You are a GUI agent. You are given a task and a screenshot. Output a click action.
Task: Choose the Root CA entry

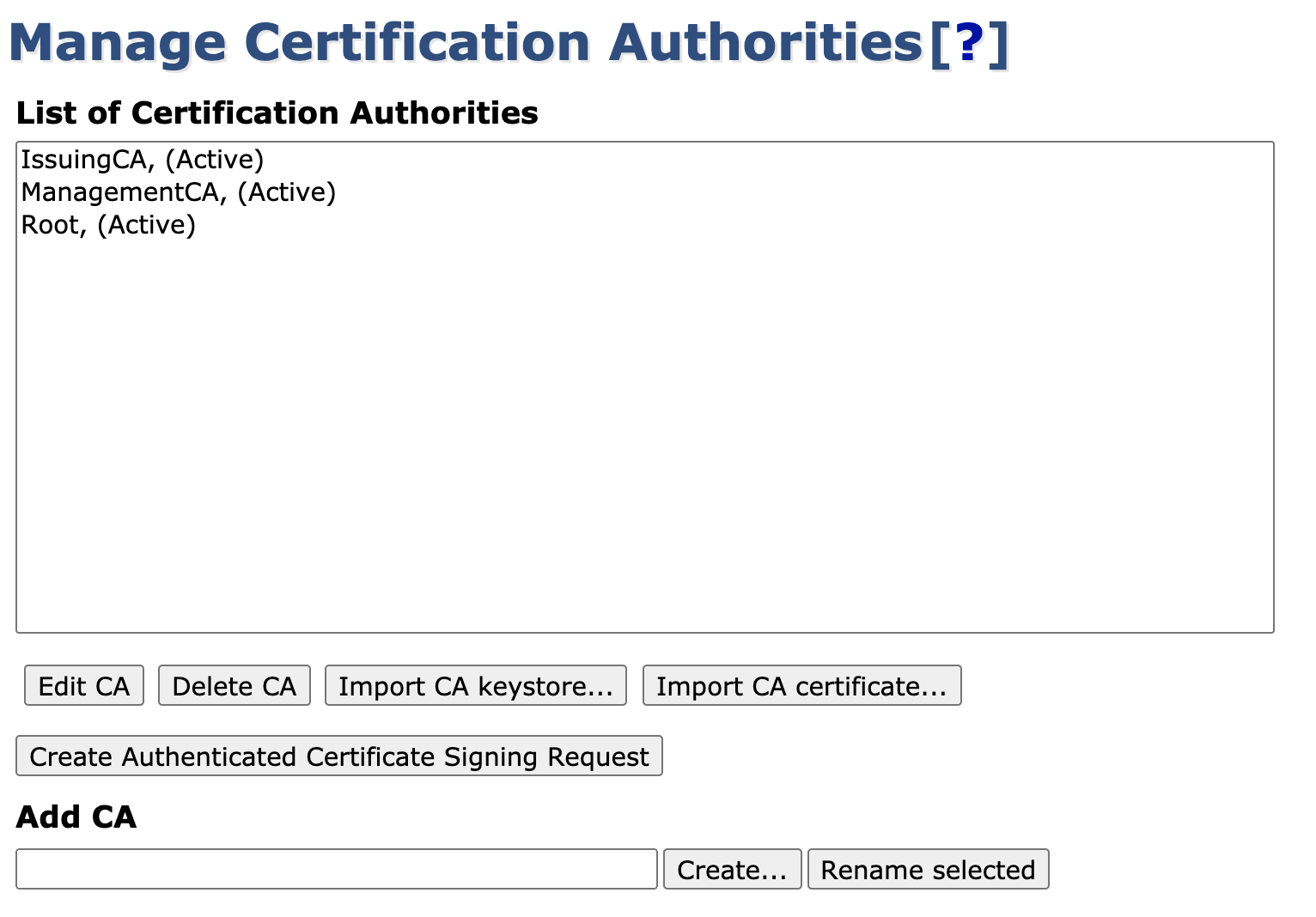pos(52,225)
